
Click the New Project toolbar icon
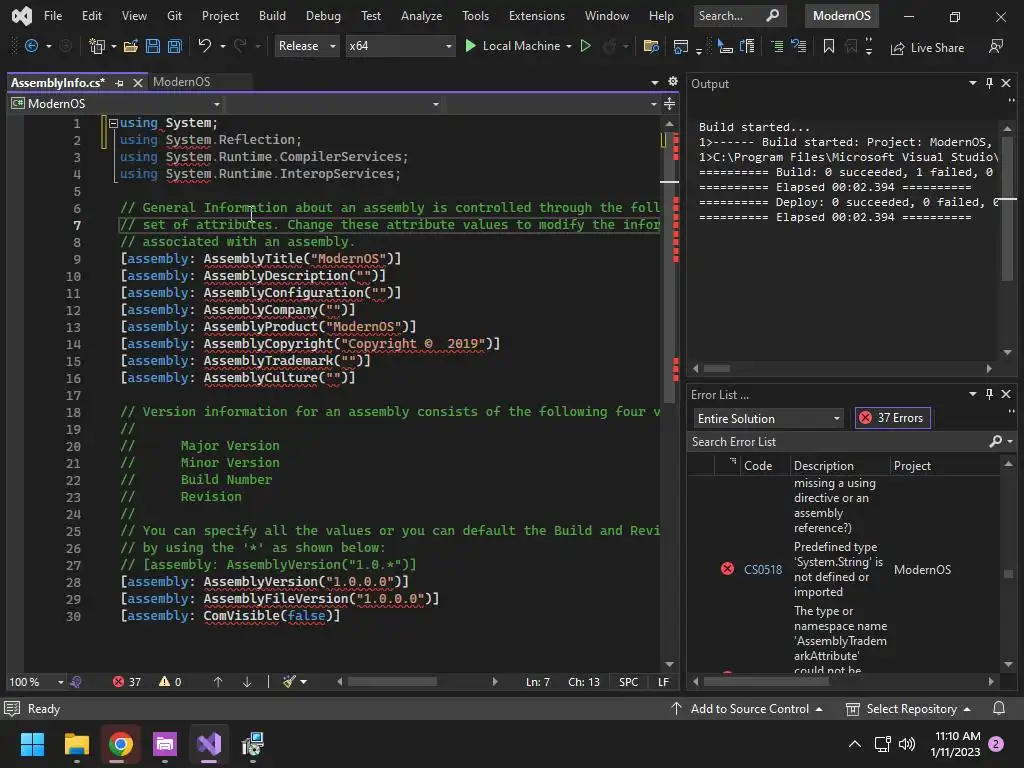tap(97, 46)
